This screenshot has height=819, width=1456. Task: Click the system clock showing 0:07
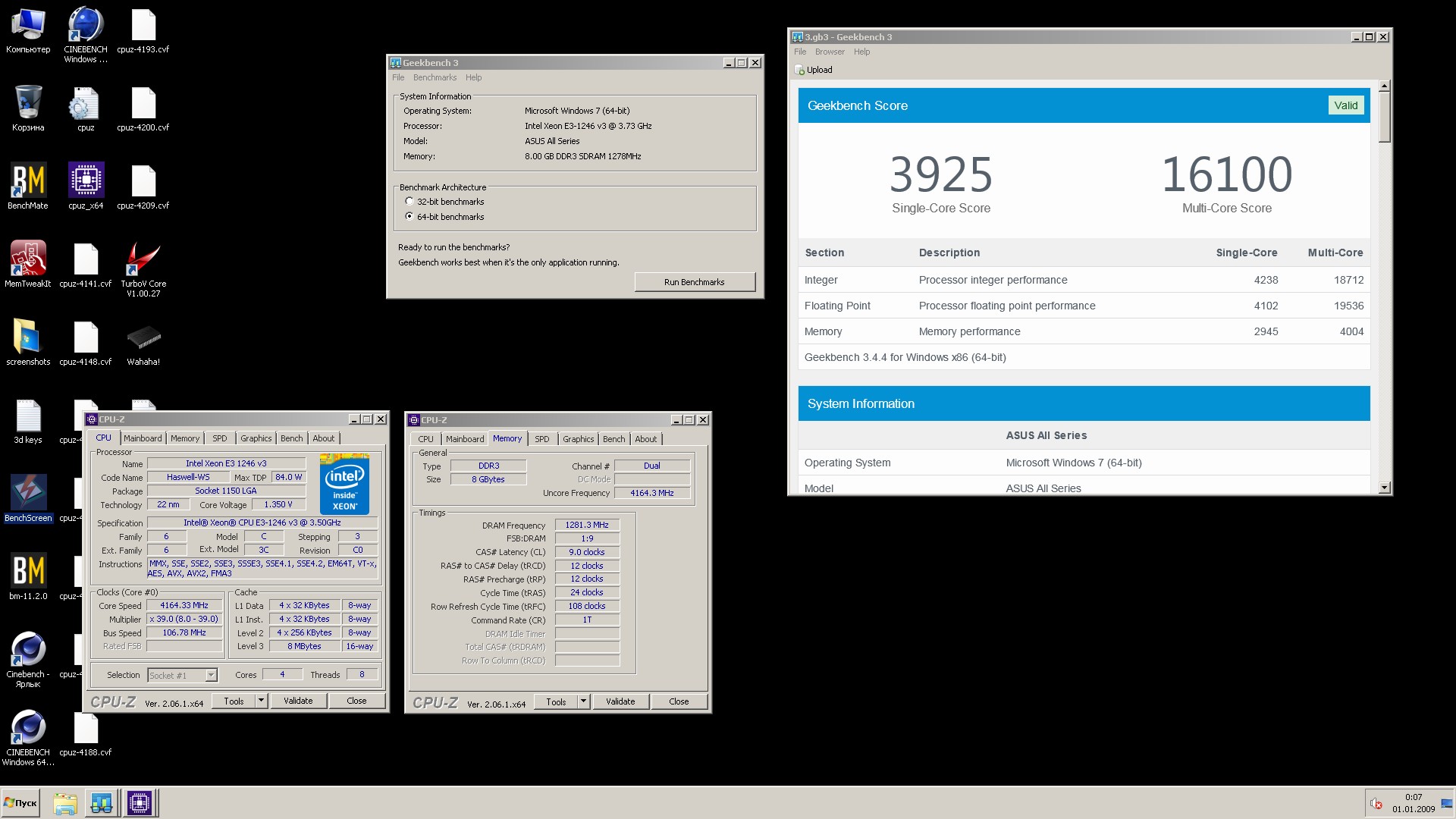(x=1414, y=797)
